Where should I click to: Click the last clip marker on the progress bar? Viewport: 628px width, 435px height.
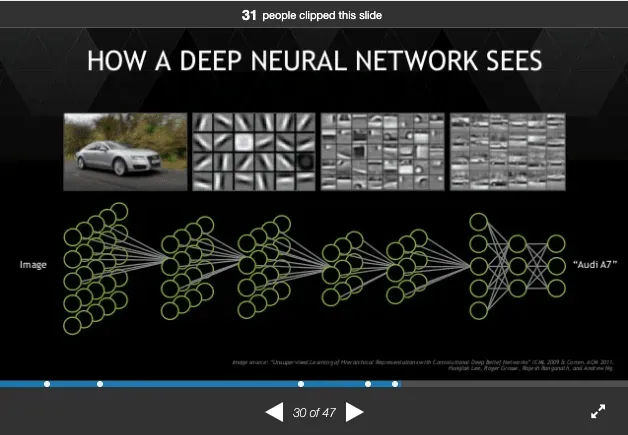tap(395, 384)
